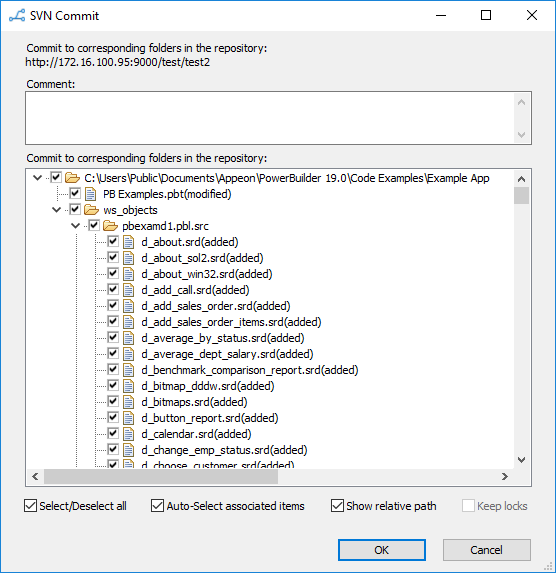The image size is (556, 573).
Task: Collapse the root Example App folder node
Action: click(x=37, y=178)
